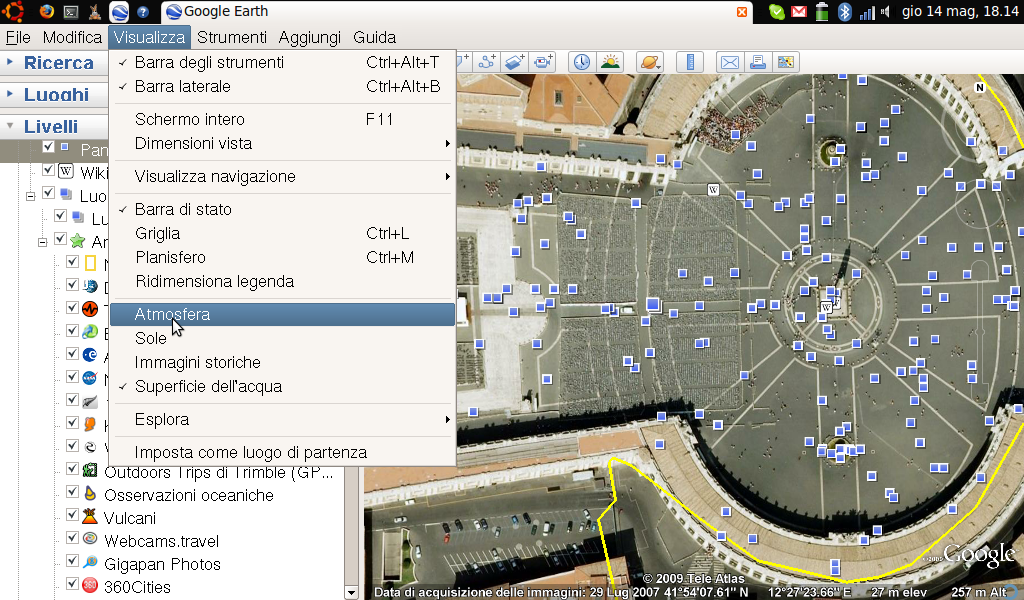
Task: Select Sole in the Visualizza menu
Action: coord(282,338)
